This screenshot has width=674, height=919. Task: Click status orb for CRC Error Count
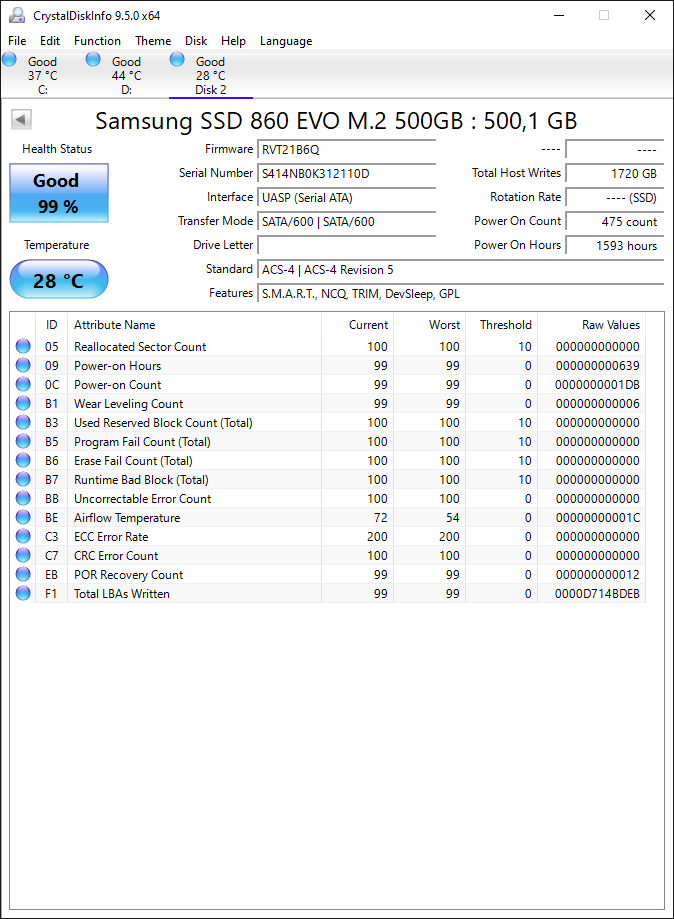23,555
